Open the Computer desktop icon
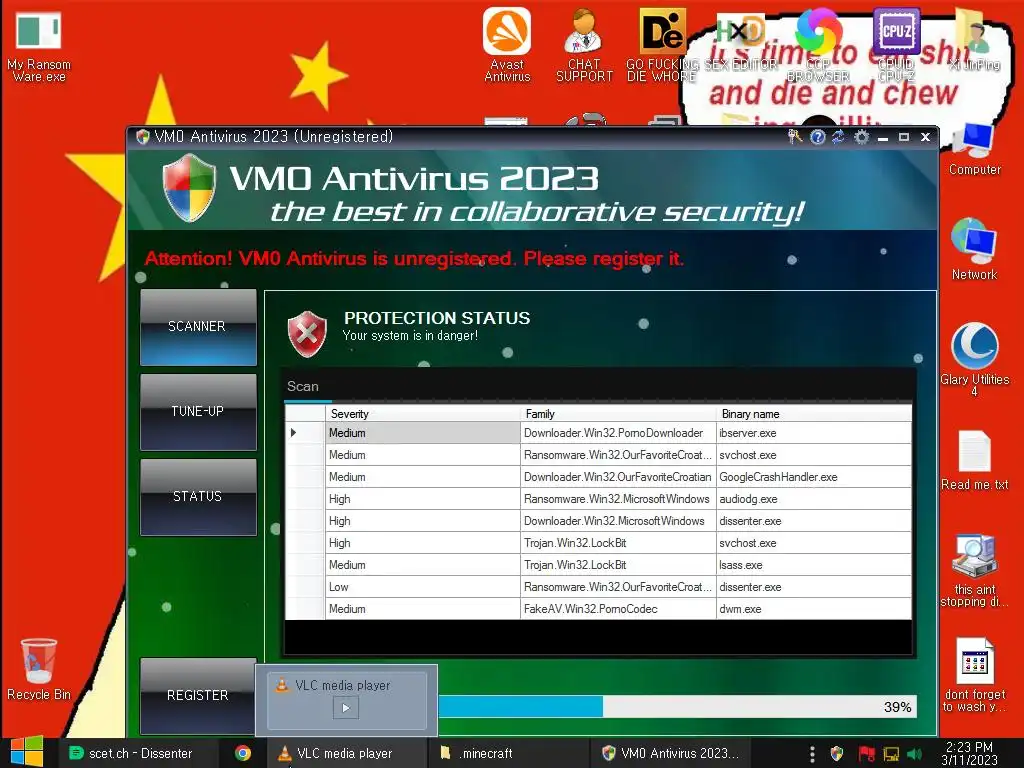 tap(974, 149)
